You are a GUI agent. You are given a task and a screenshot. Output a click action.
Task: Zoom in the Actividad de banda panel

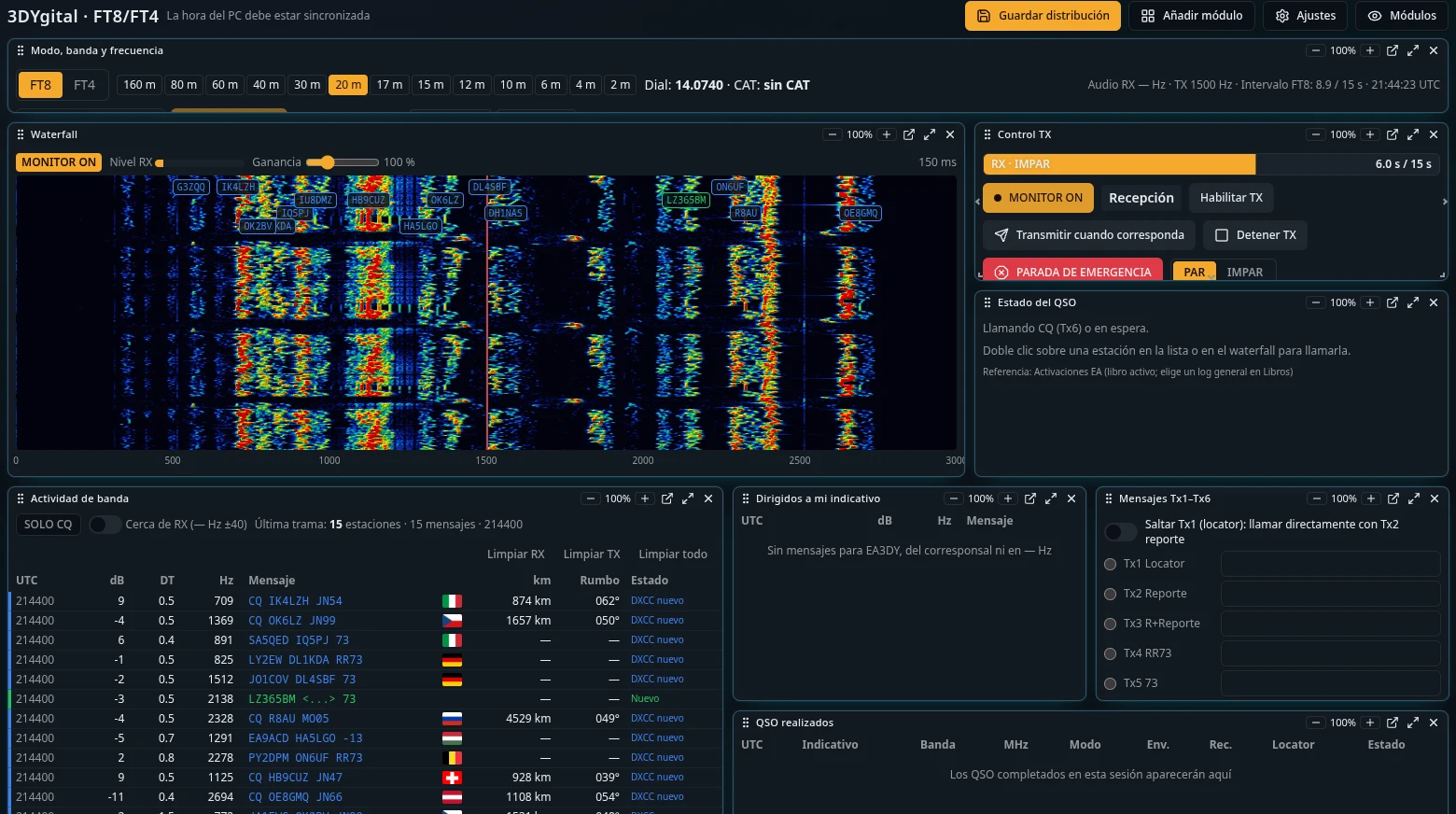click(645, 498)
